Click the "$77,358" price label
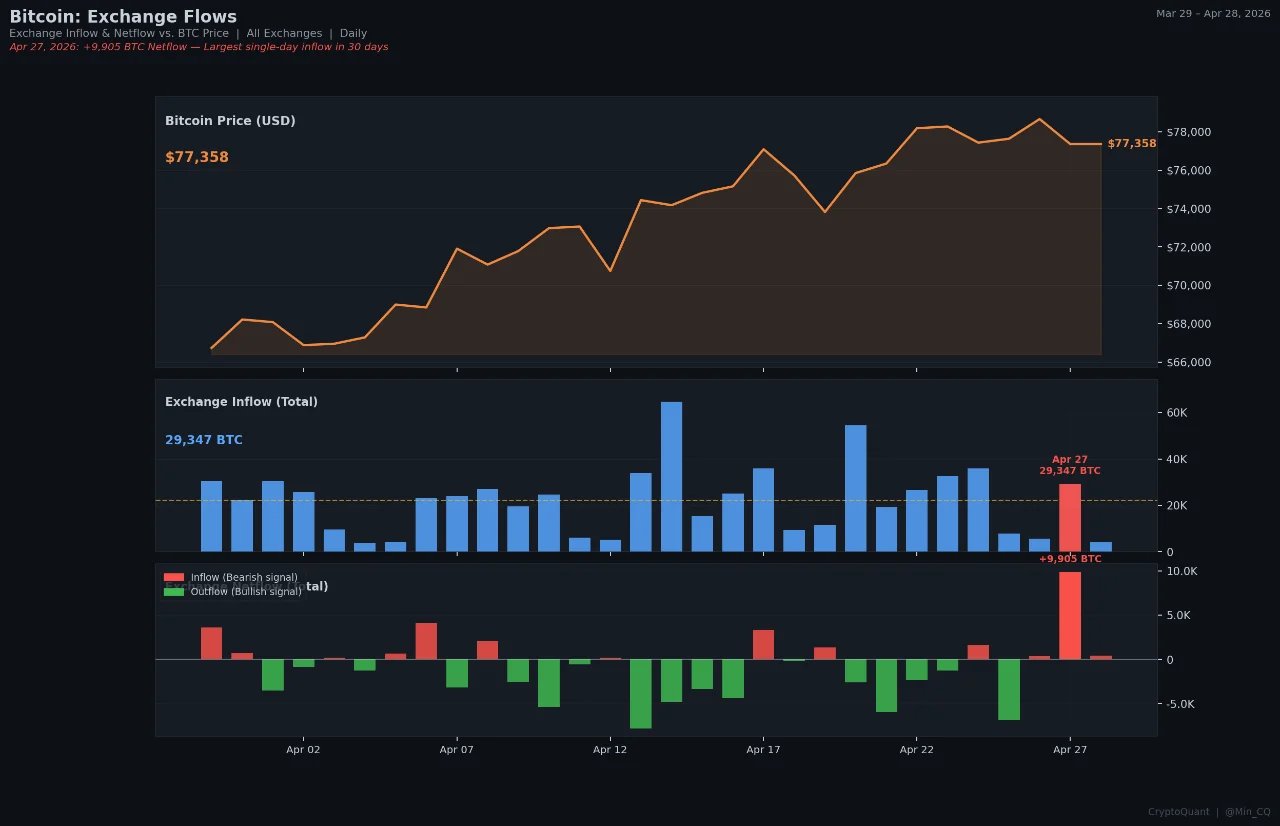The height and width of the screenshot is (826, 1280). [1131, 143]
